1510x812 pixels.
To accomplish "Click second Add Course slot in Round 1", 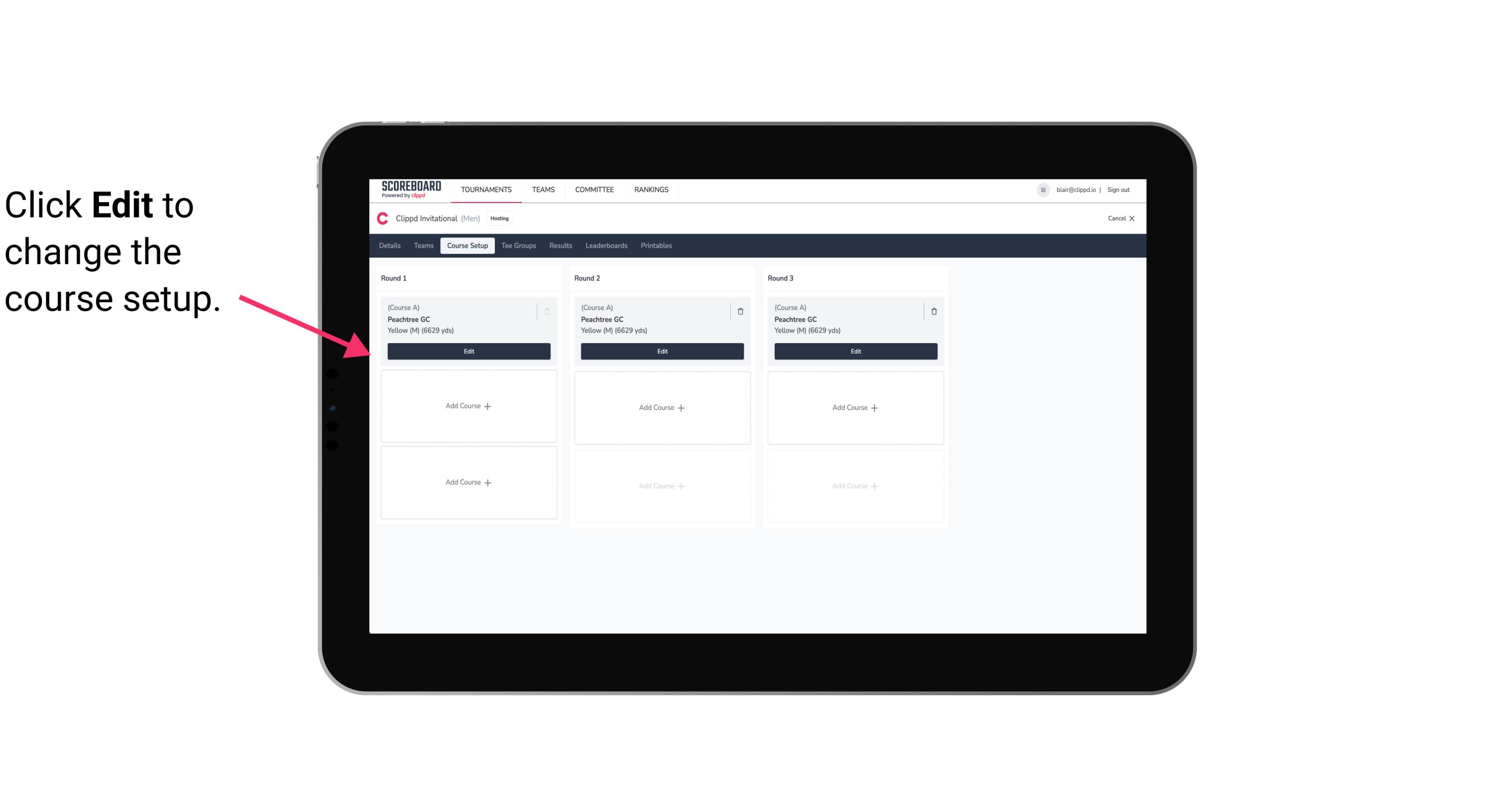I will [468, 482].
